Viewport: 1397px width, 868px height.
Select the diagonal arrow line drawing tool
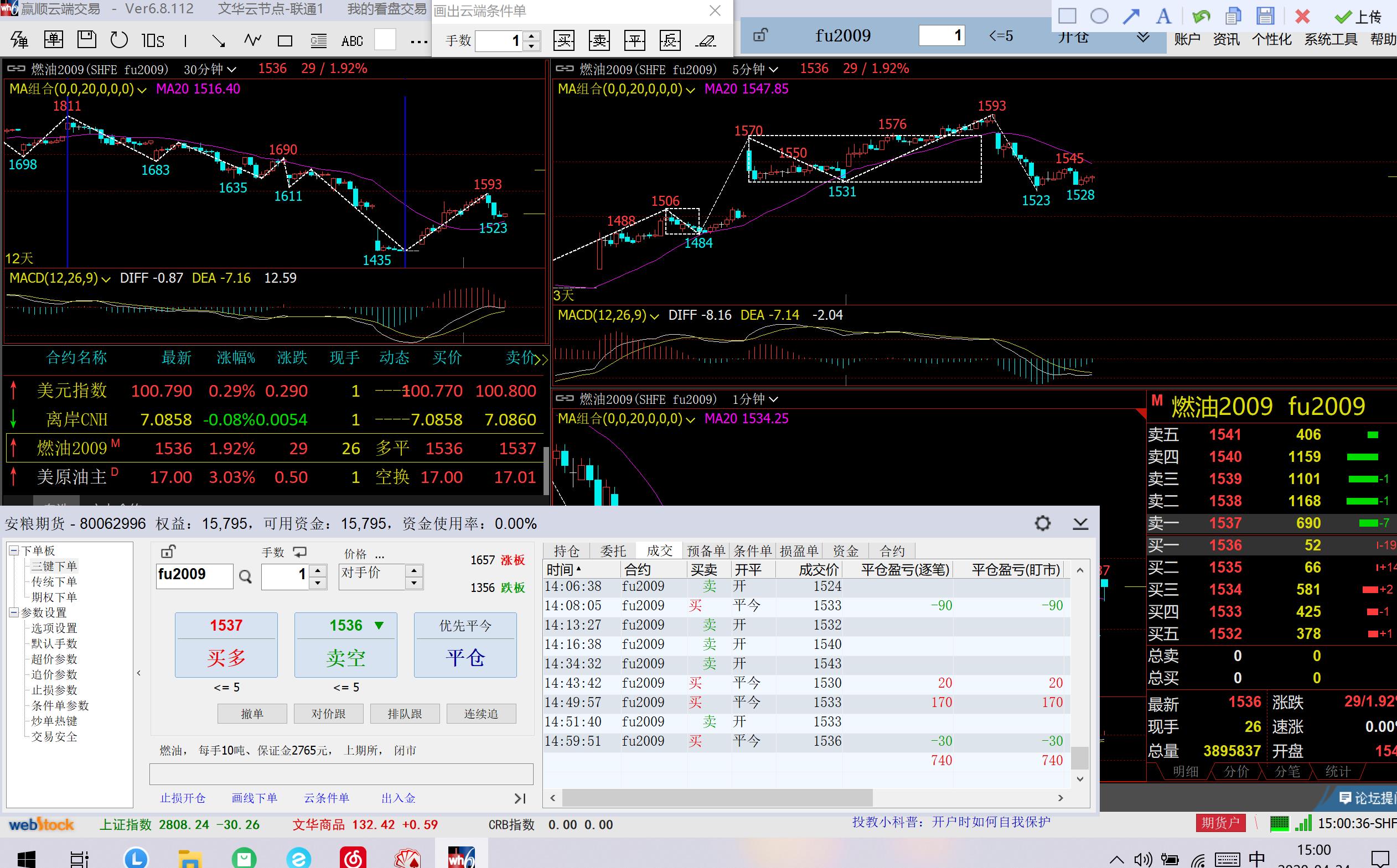tap(218, 40)
